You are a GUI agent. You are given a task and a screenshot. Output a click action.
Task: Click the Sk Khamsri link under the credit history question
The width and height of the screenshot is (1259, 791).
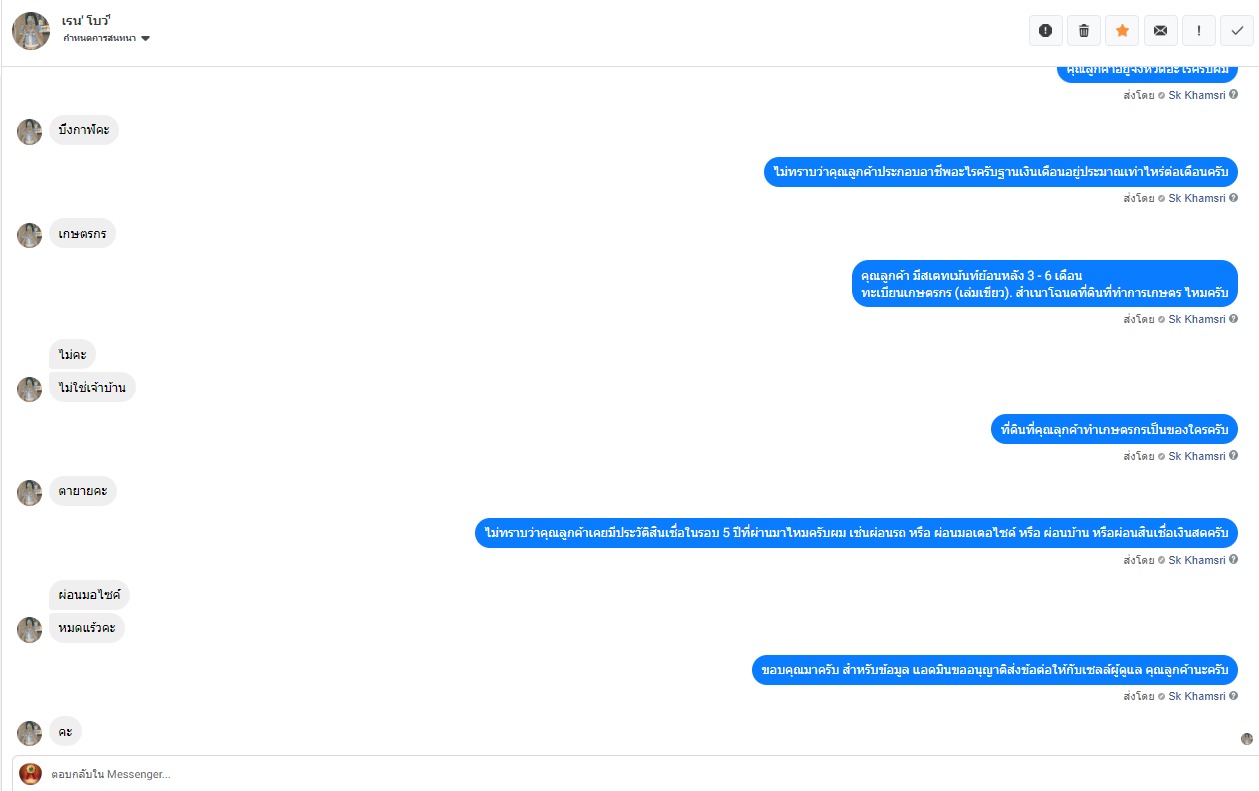[x=1196, y=560]
